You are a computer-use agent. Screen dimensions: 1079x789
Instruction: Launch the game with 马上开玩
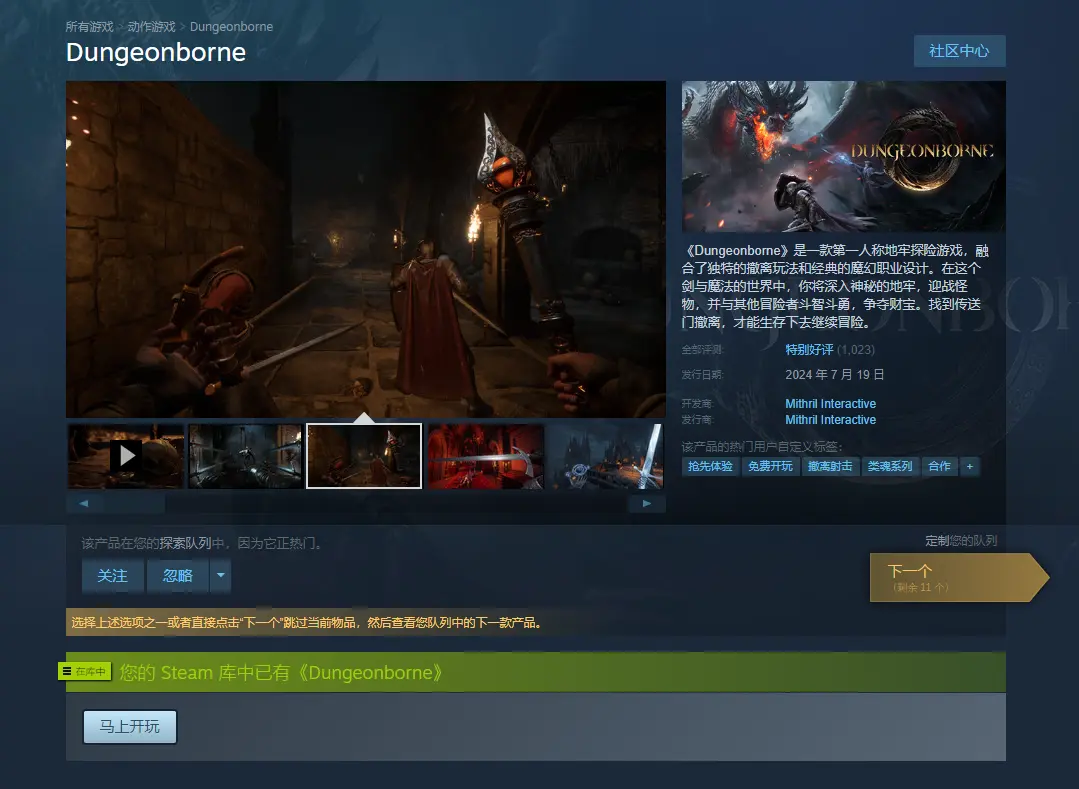point(130,726)
